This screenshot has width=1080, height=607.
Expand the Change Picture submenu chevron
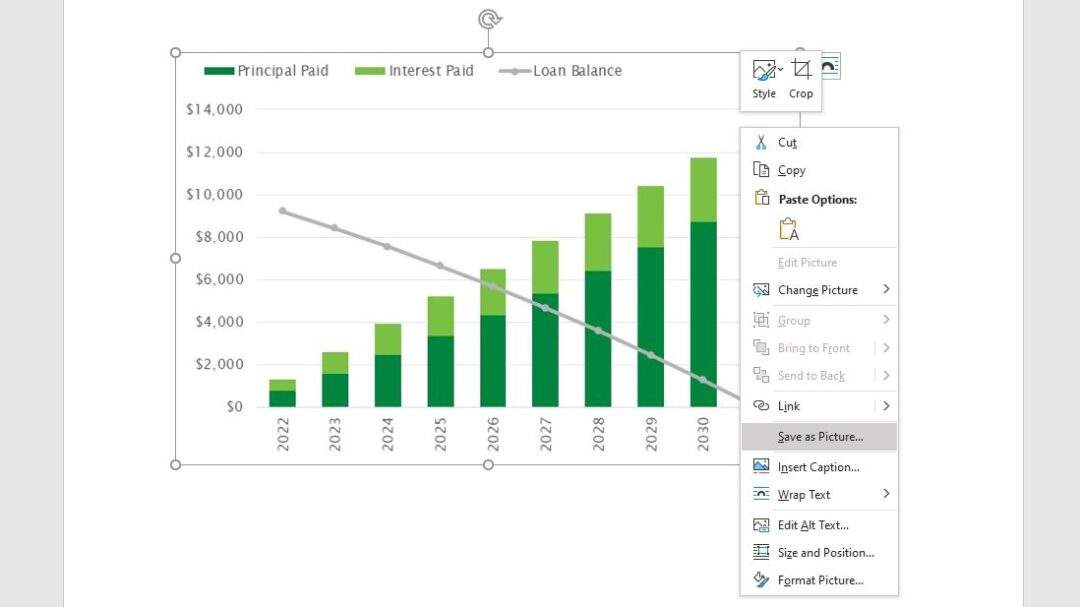884,289
